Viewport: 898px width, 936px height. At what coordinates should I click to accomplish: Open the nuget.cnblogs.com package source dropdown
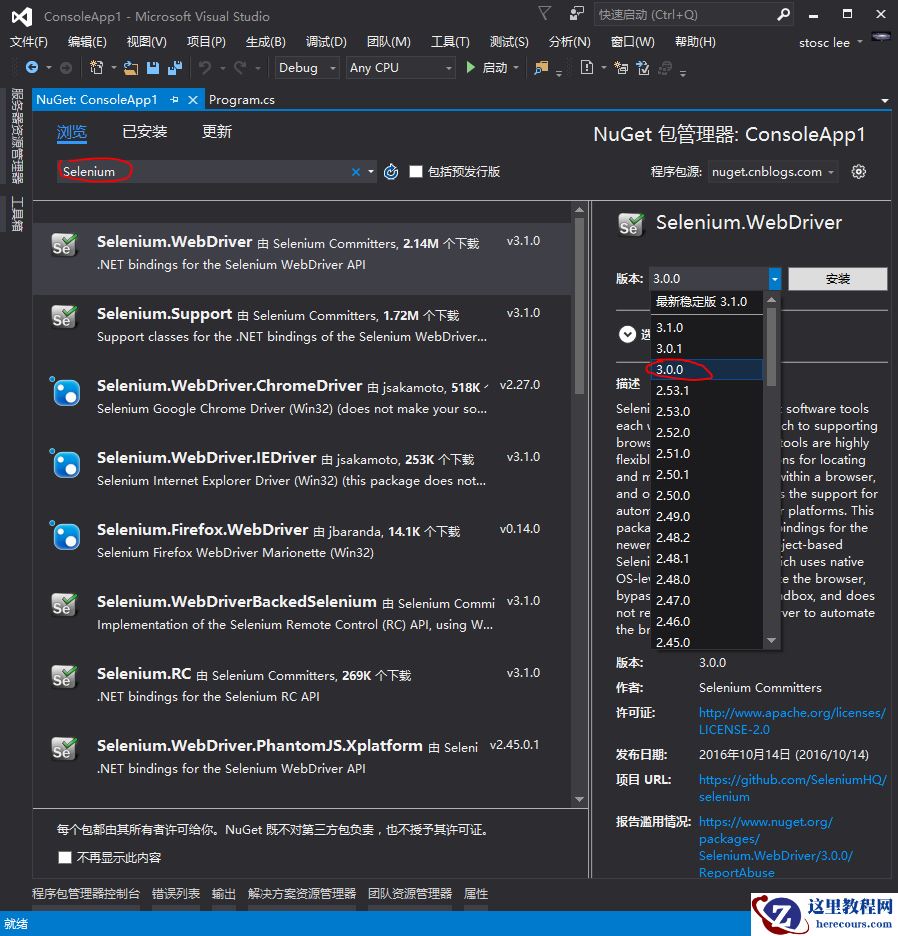pos(773,172)
